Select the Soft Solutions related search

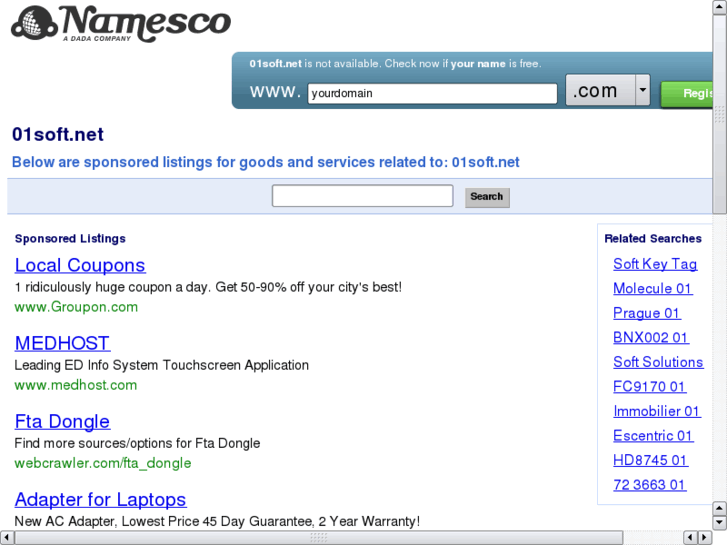pos(658,362)
